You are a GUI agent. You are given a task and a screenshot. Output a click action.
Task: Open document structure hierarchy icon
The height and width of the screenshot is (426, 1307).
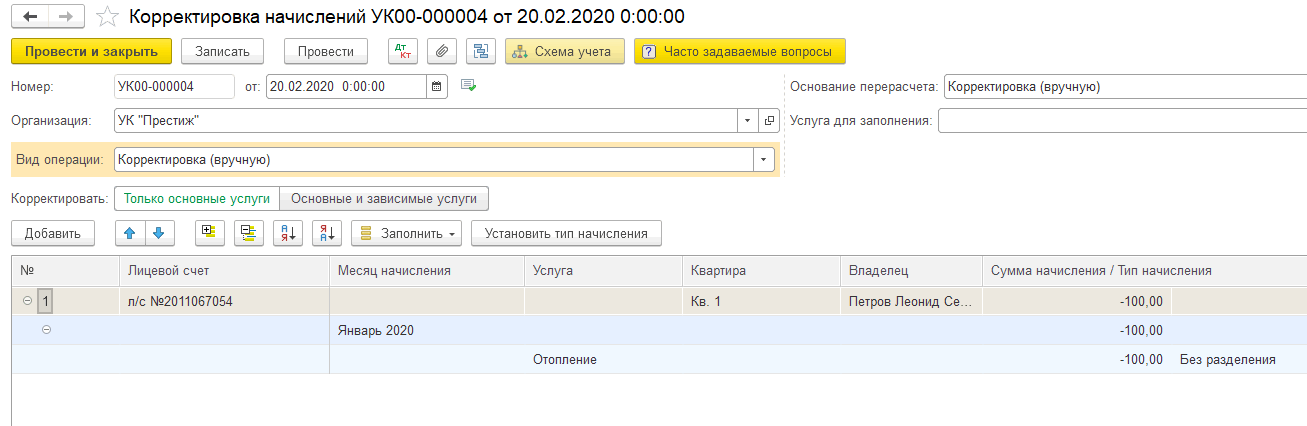[x=481, y=51]
